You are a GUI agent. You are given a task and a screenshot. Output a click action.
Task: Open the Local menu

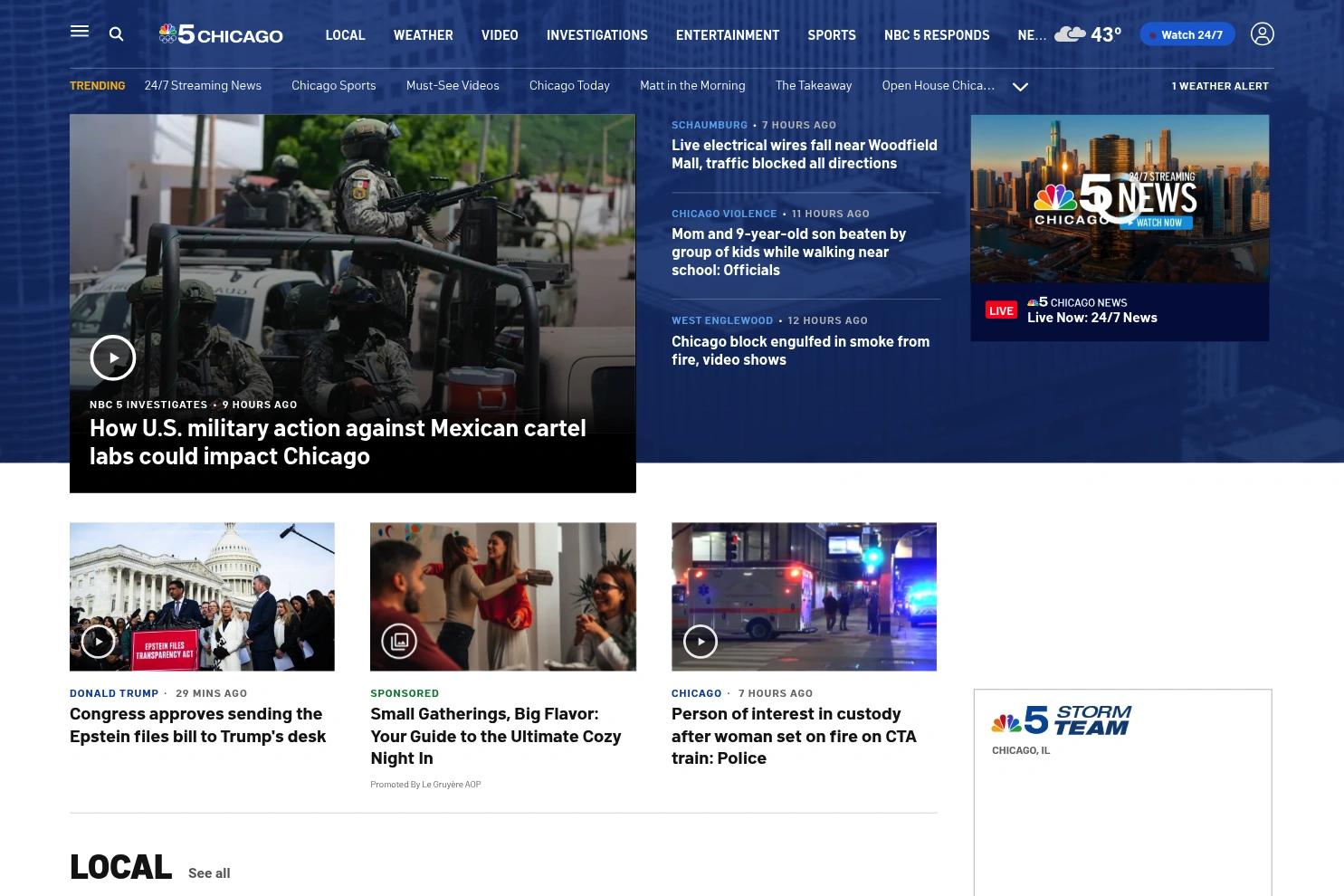pyautogui.click(x=345, y=34)
